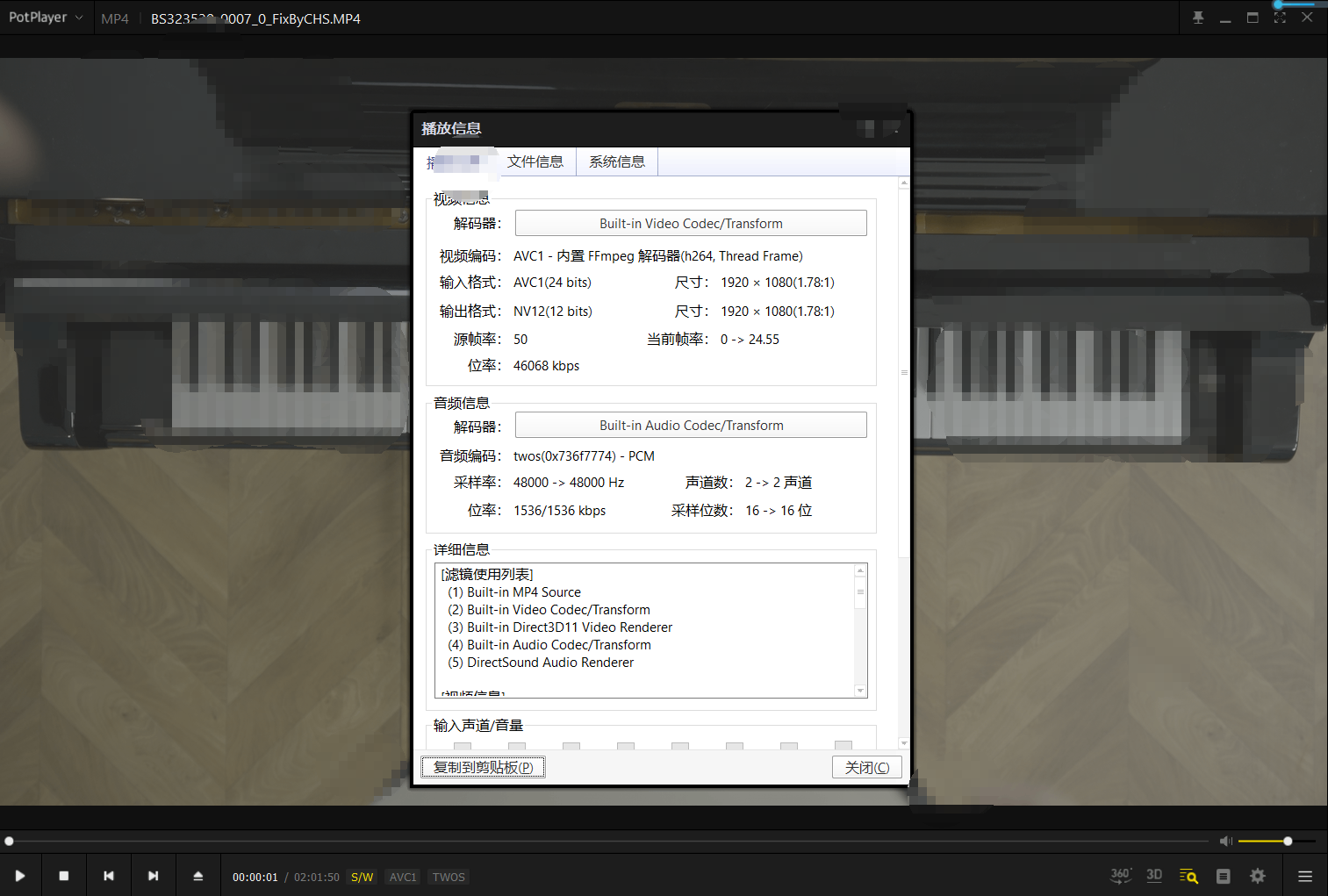Image resolution: width=1328 pixels, height=896 pixels.
Task: Show the playlist panel
Action: pyautogui.click(x=1224, y=876)
